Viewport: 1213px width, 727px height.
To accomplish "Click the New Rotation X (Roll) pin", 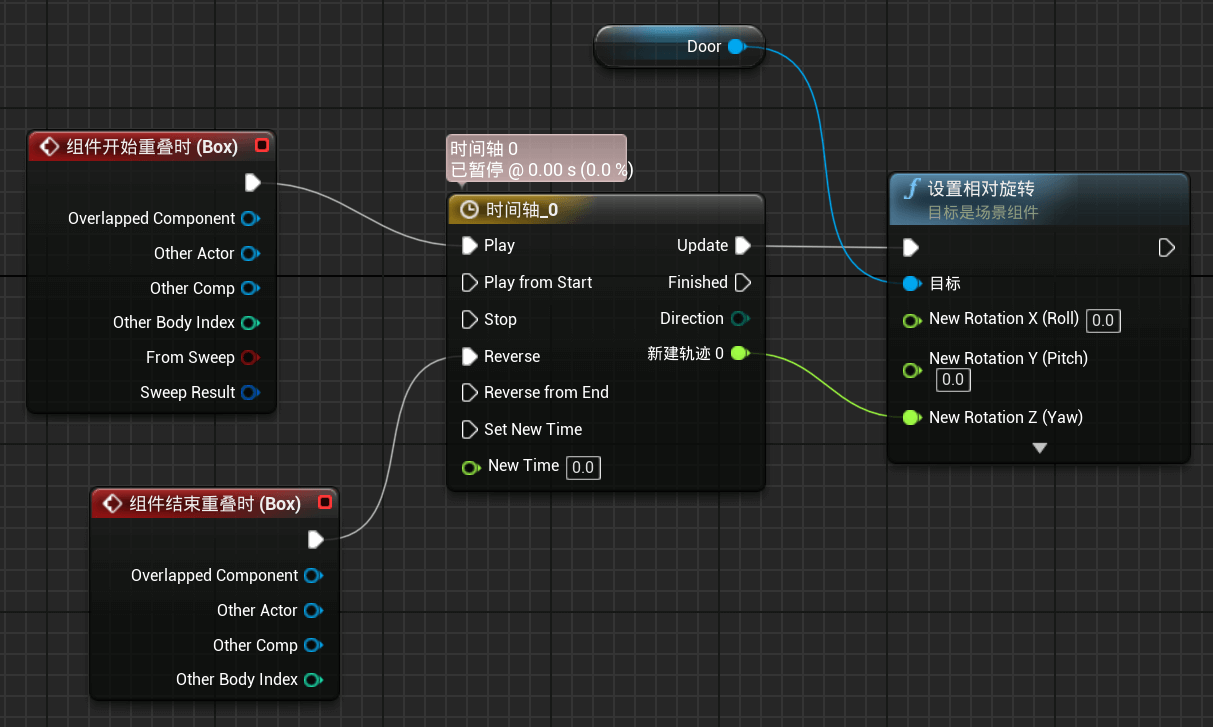I will pyautogui.click(x=911, y=320).
